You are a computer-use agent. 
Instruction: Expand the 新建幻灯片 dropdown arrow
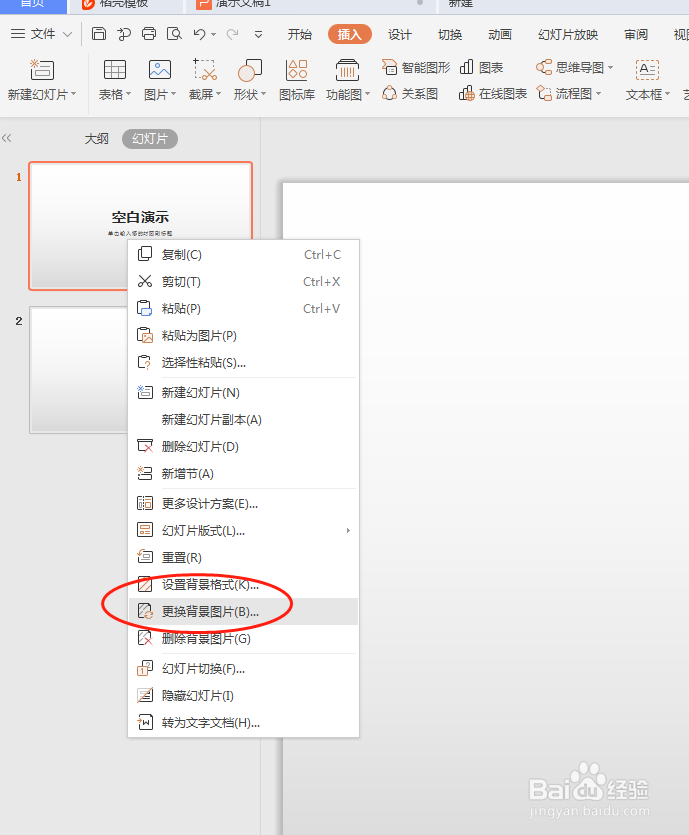tap(73, 94)
